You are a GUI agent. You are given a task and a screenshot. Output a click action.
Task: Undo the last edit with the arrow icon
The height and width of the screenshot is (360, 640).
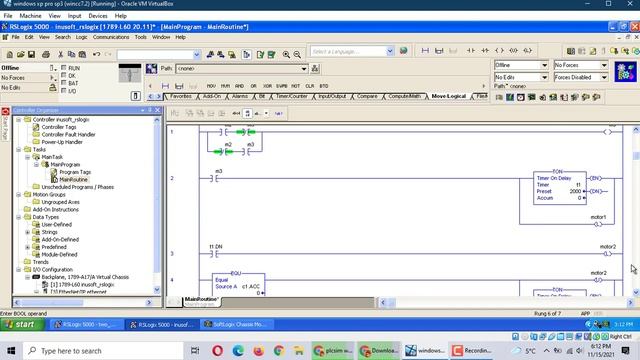pyautogui.click(x=97, y=54)
